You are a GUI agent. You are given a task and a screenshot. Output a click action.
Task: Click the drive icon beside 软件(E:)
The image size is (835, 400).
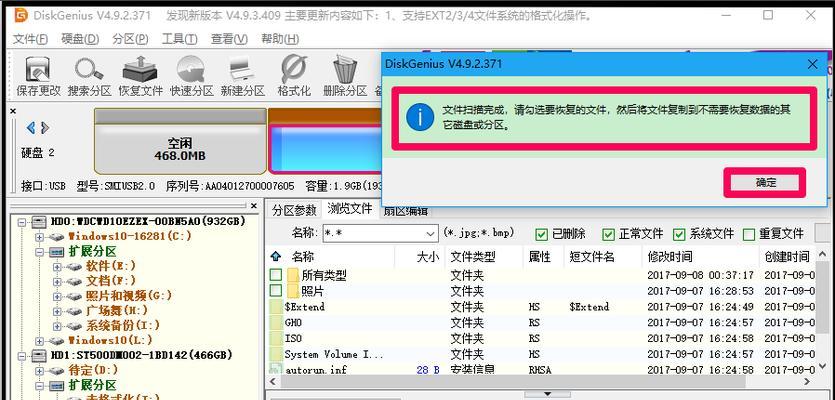pos(74,266)
